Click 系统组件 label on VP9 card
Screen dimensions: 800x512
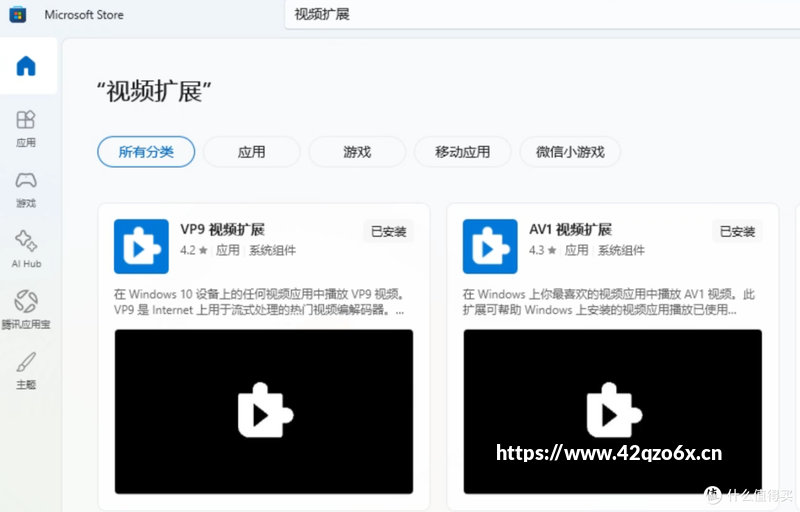coord(272,250)
